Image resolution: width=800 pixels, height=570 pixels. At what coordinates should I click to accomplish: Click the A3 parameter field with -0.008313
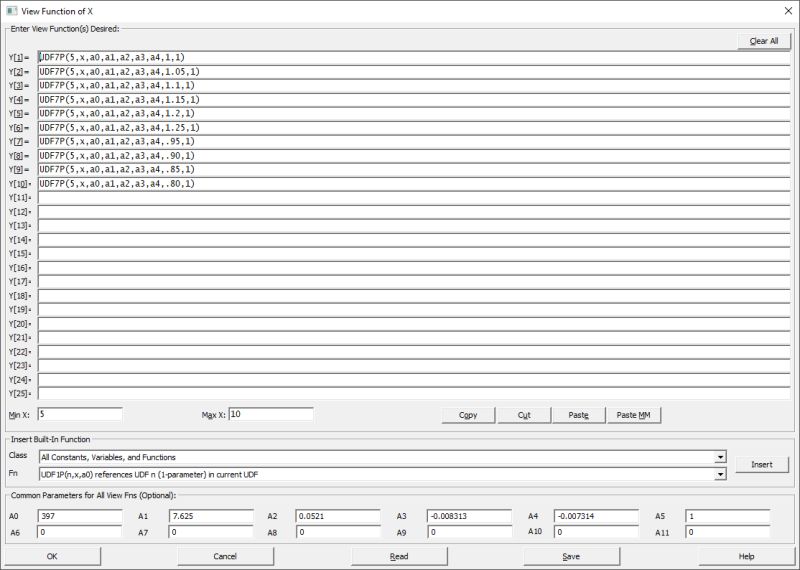point(469,516)
